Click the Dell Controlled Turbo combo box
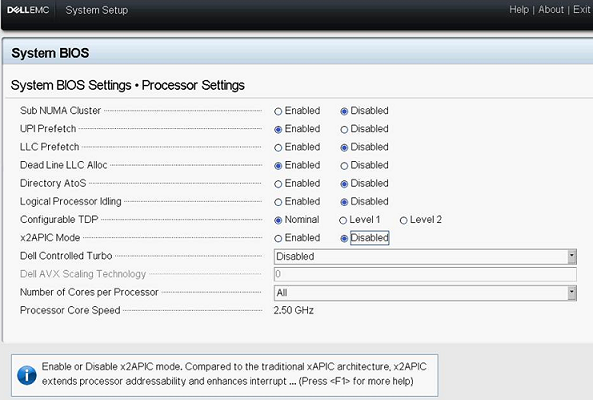The width and height of the screenshot is (593, 400). (x=425, y=256)
